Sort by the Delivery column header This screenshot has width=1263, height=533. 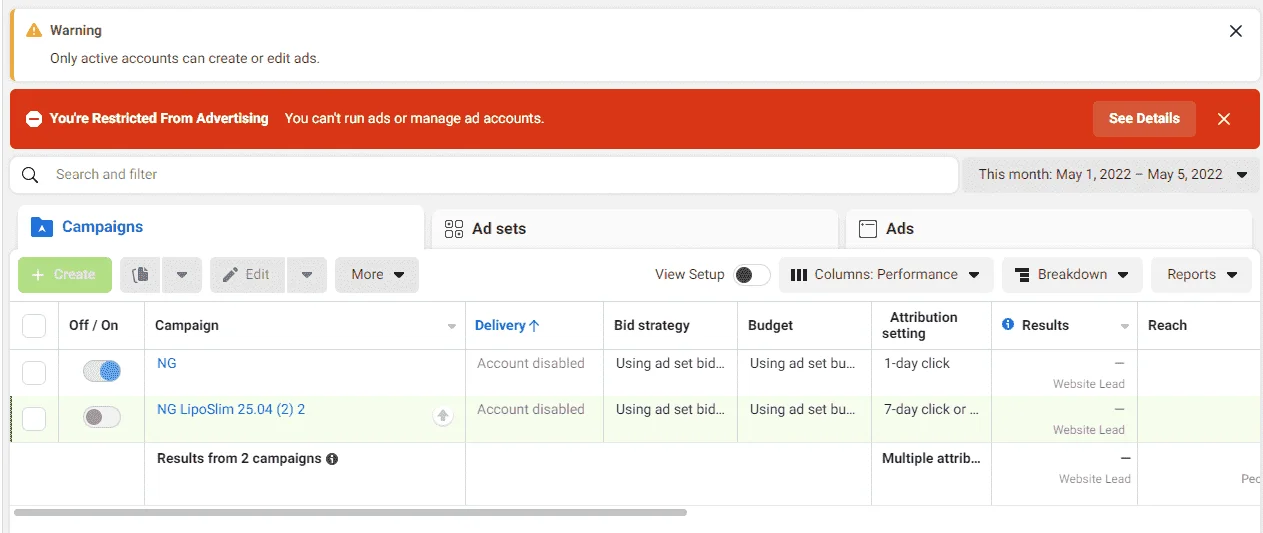tap(507, 326)
